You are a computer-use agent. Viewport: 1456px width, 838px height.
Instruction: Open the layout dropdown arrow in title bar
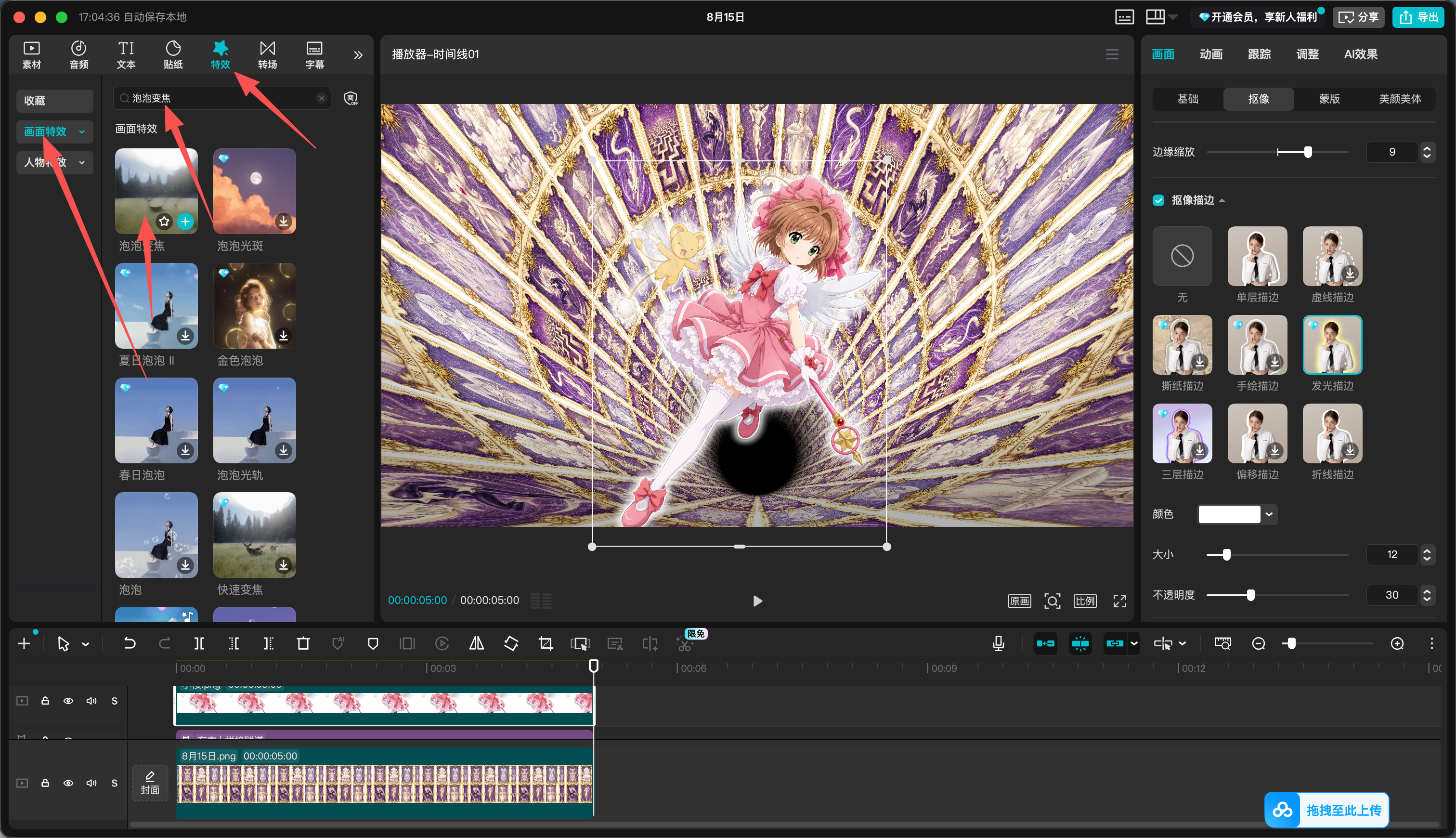click(1173, 17)
